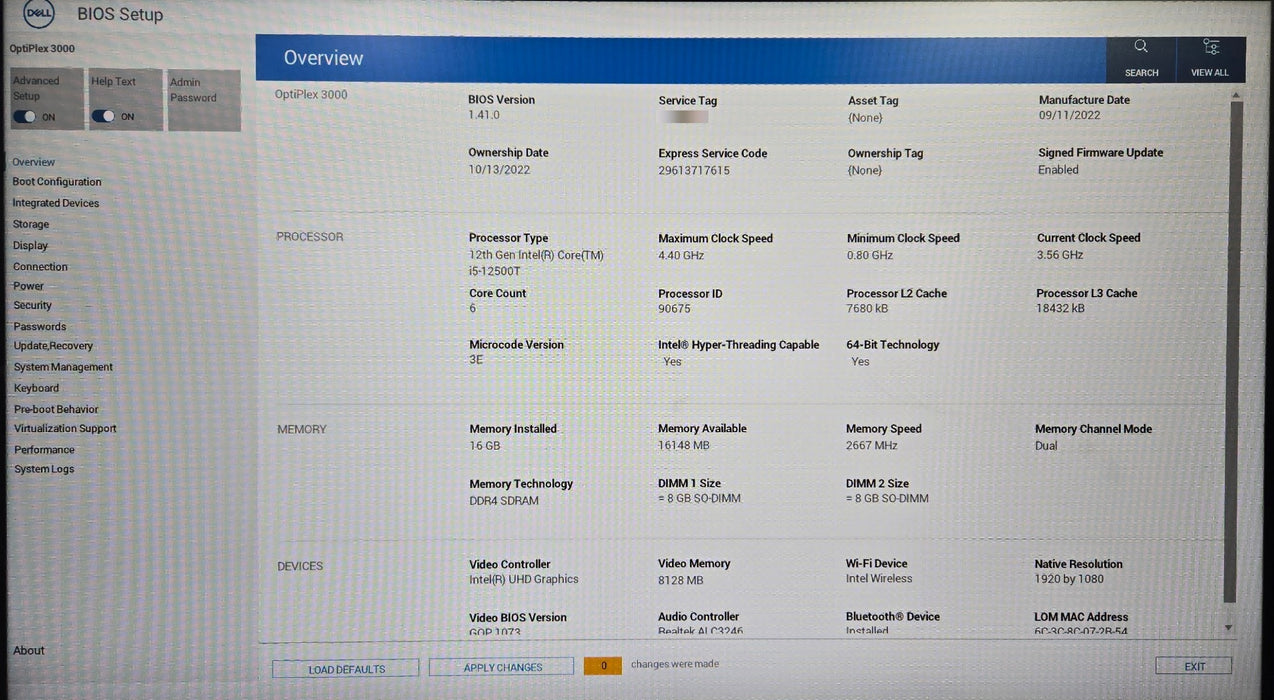Click the Load Defaults button
This screenshot has width=1274, height=700.
[347, 669]
